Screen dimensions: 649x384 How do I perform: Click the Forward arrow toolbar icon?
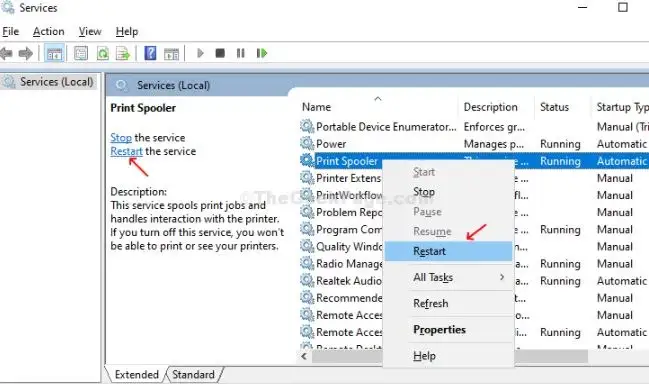(26, 53)
